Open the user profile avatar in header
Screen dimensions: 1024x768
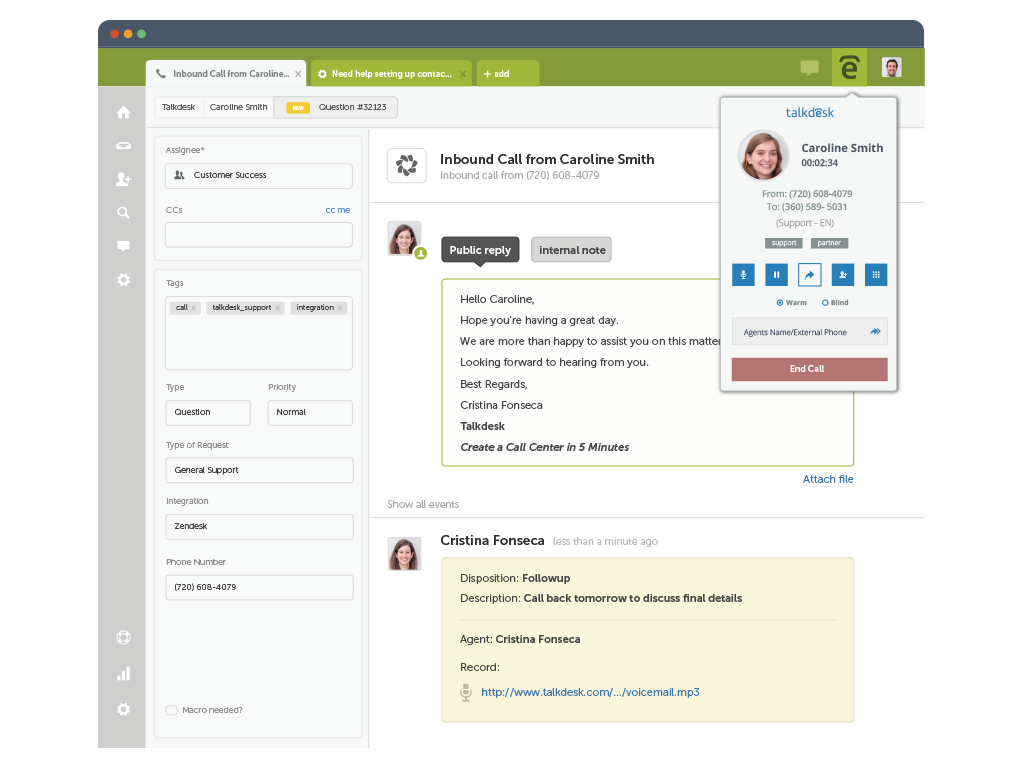891,67
